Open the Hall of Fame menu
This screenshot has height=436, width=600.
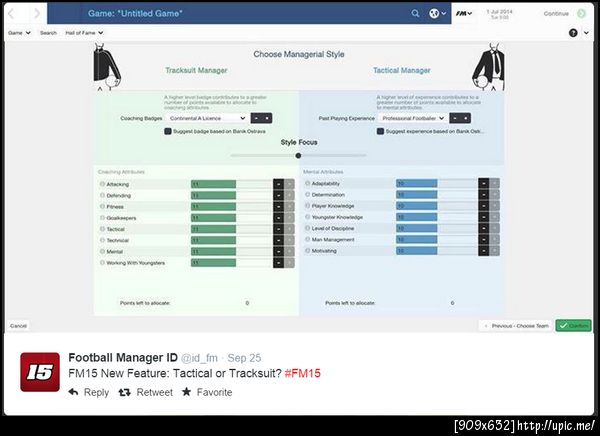[x=84, y=33]
